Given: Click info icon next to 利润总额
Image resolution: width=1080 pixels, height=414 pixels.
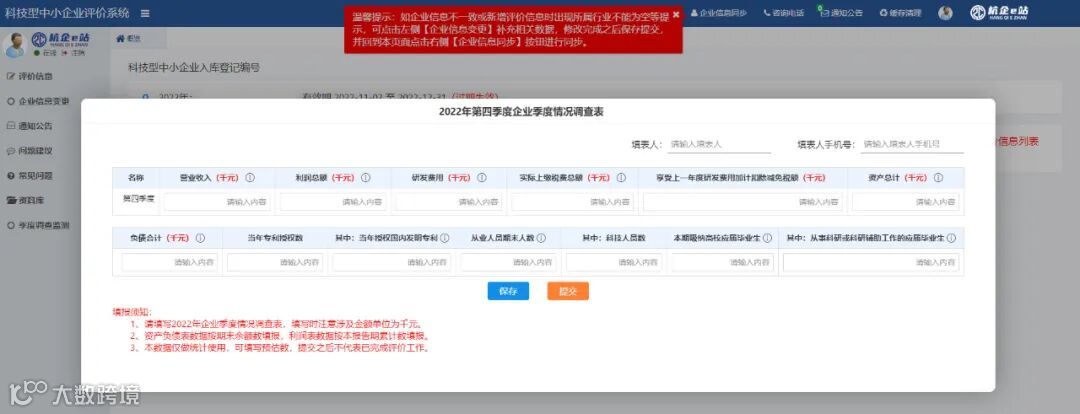Looking at the screenshot, I should pos(366,178).
